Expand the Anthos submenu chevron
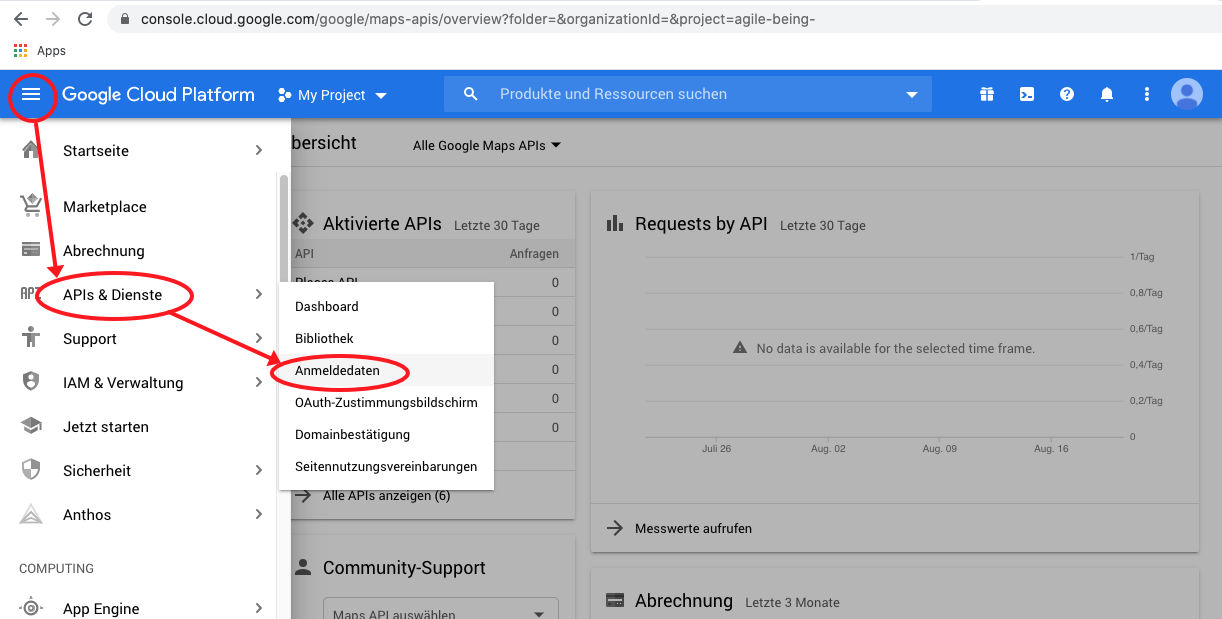The height and width of the screenshot is (619, 1222). point(258,514)
